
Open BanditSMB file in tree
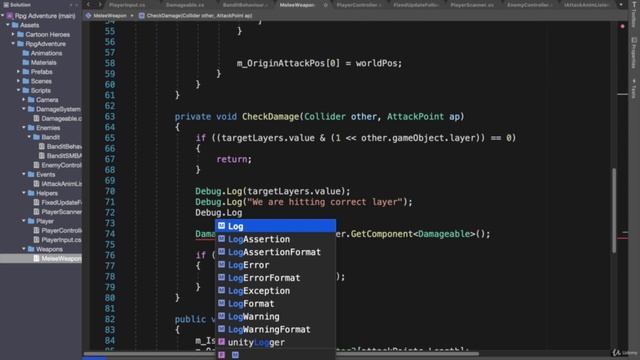click(x=60, y=156)
